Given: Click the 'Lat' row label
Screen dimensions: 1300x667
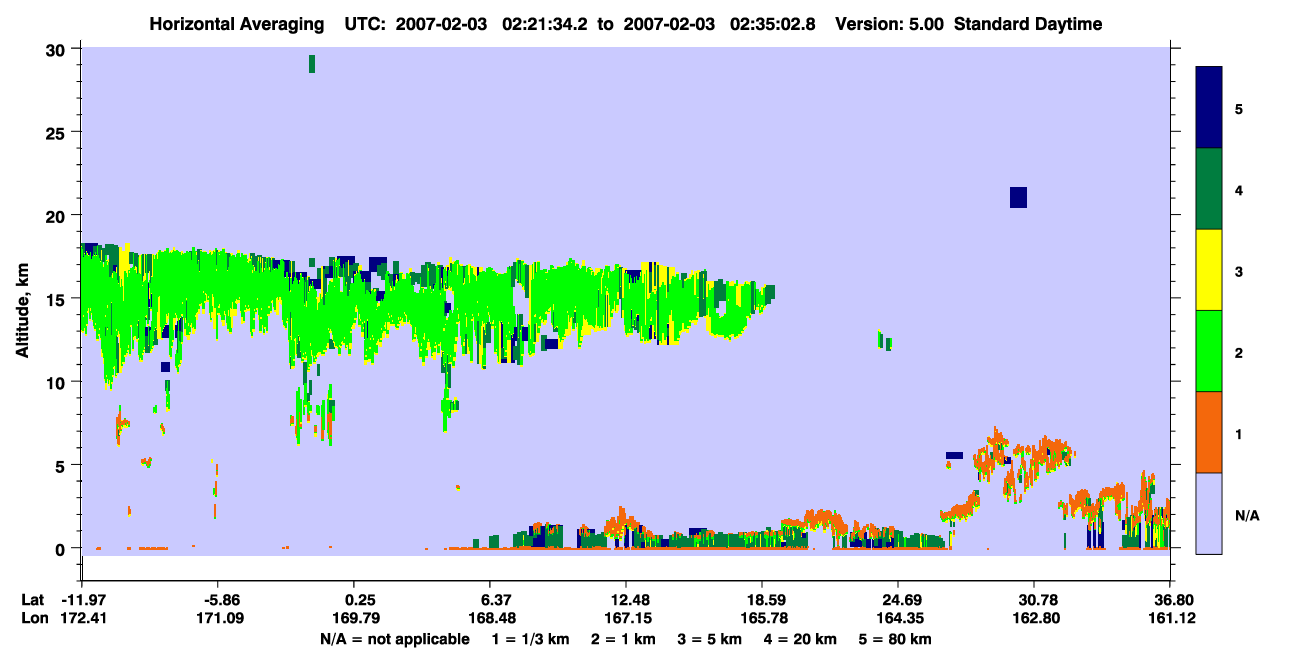Looking at the screenshot, I should tap(33, 600).
